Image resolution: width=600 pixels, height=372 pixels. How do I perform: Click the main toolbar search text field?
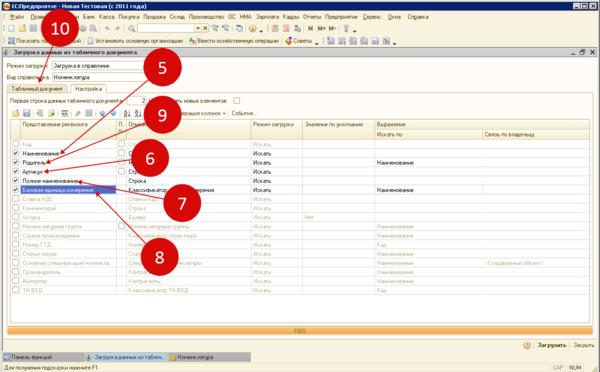pos(166,29)
